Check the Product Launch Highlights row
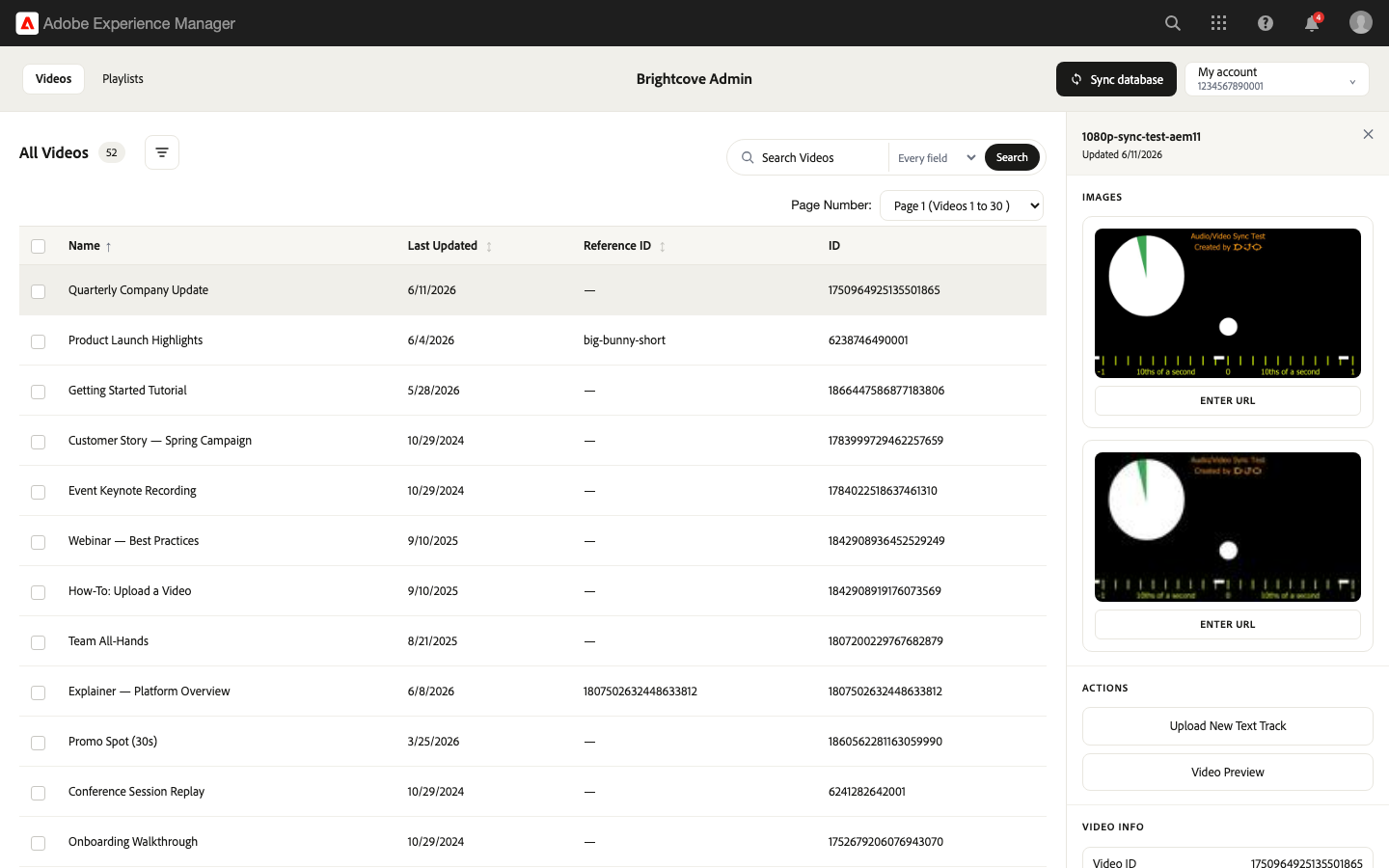 [x=39, y=341]
